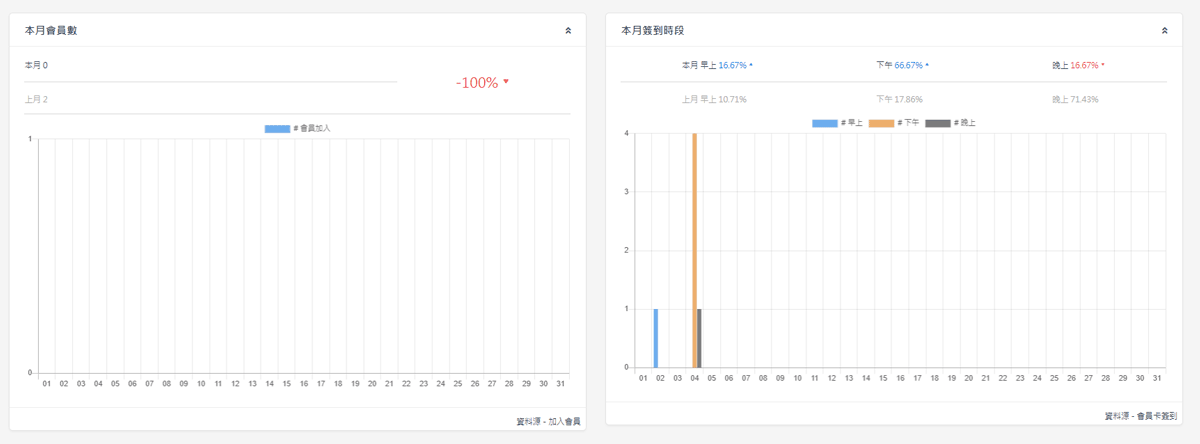Click the 資料源 - 會員卡簽到 footer text
This screenshot has height=444, width=1200.
[1140, 415]
